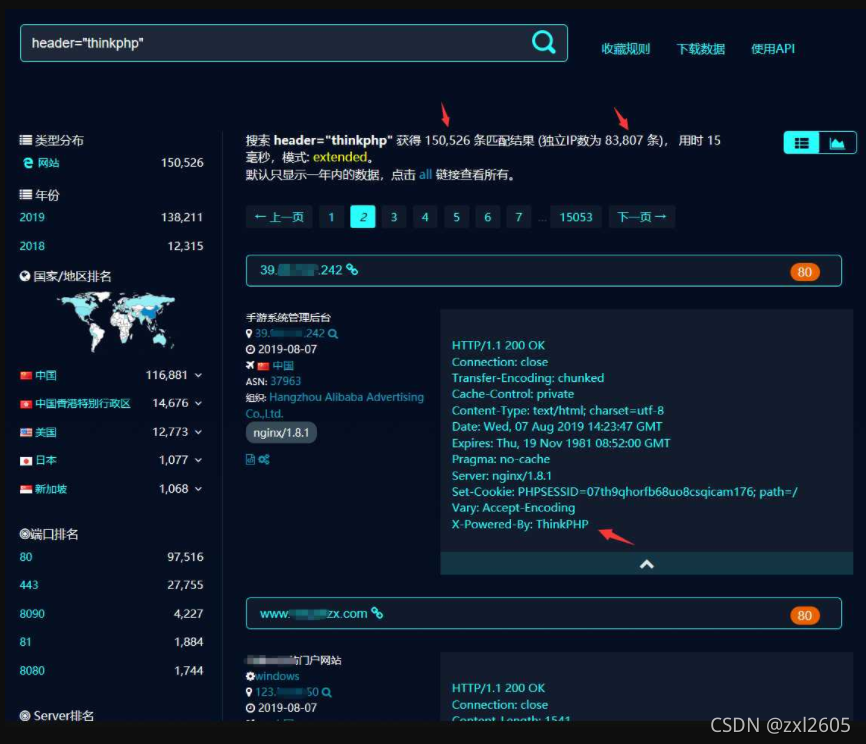Go to page 5
The height and width of the screenshot is (744, 866).
[x=456, y=217]
